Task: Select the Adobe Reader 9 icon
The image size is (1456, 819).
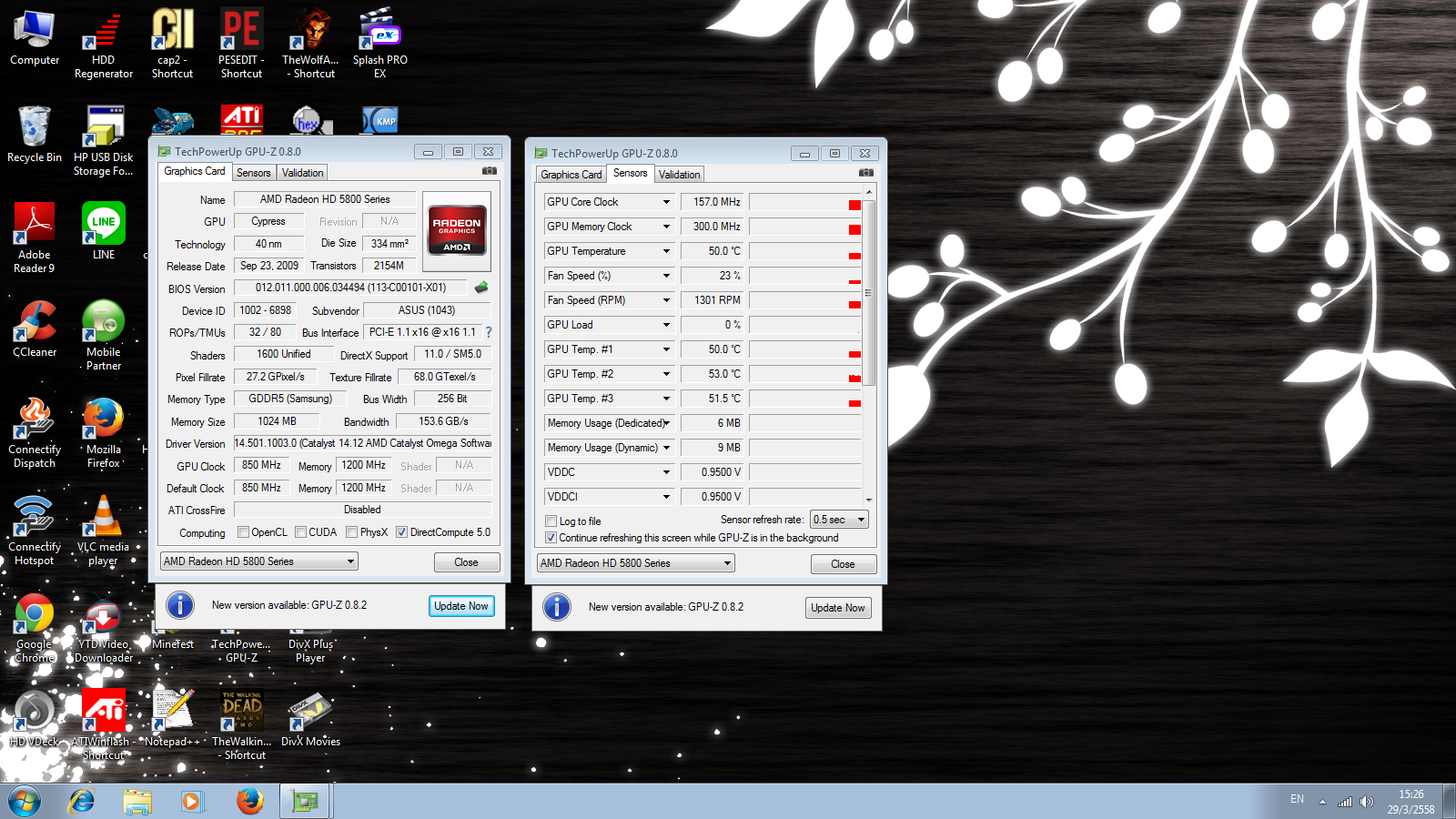Action: [x=35, y=238]
